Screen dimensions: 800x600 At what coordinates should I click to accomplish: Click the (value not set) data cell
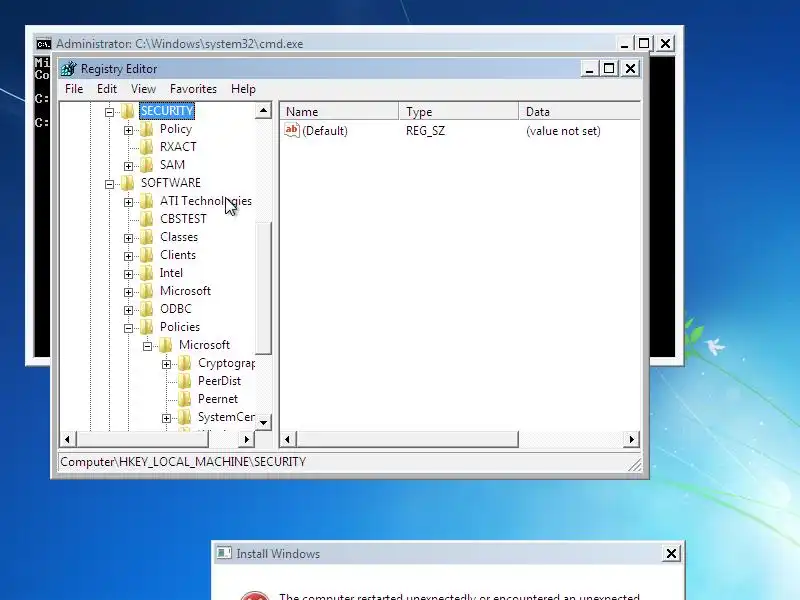tap(563, 131)
